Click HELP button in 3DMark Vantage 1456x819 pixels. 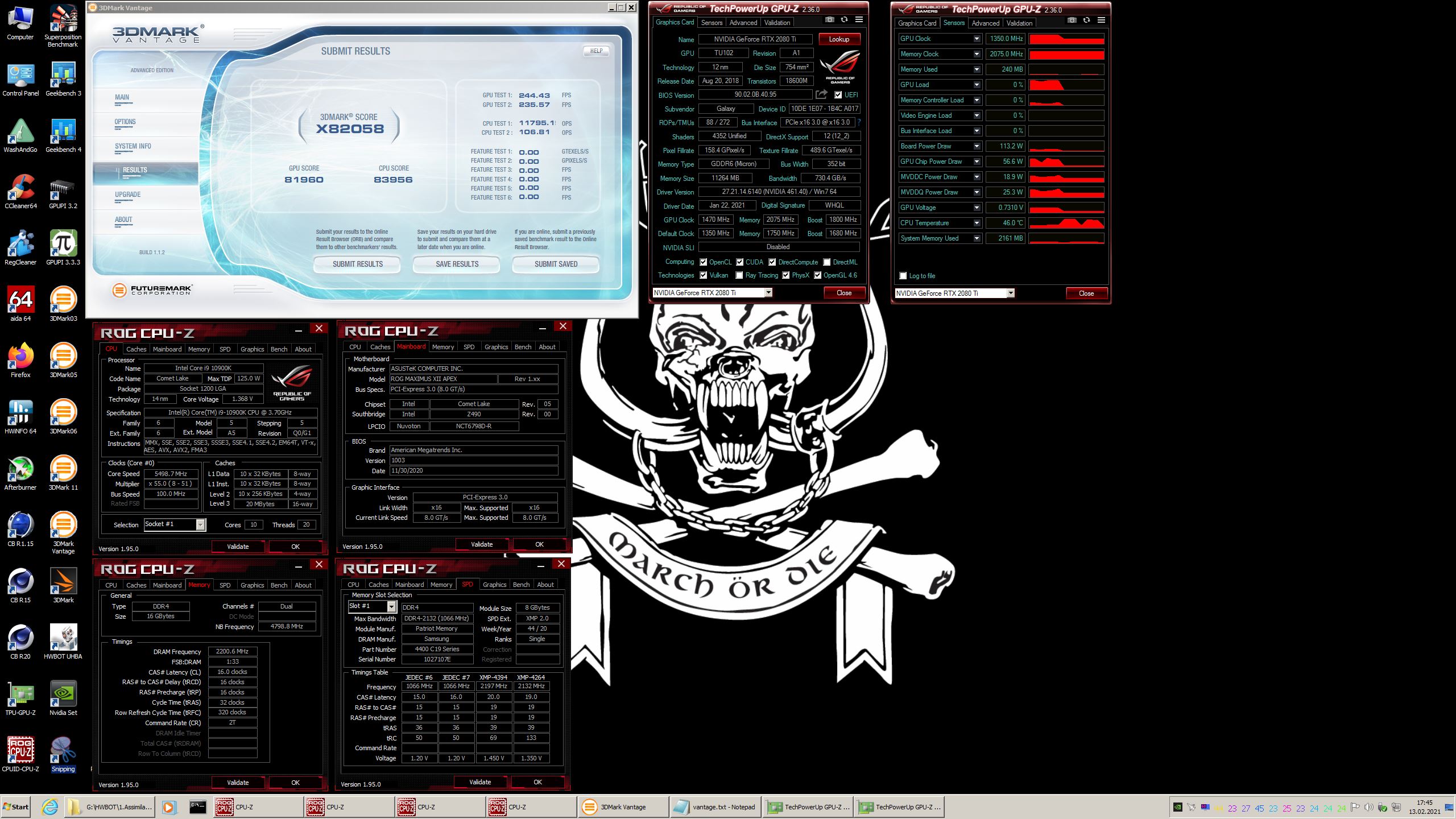[x=596, y=51]
